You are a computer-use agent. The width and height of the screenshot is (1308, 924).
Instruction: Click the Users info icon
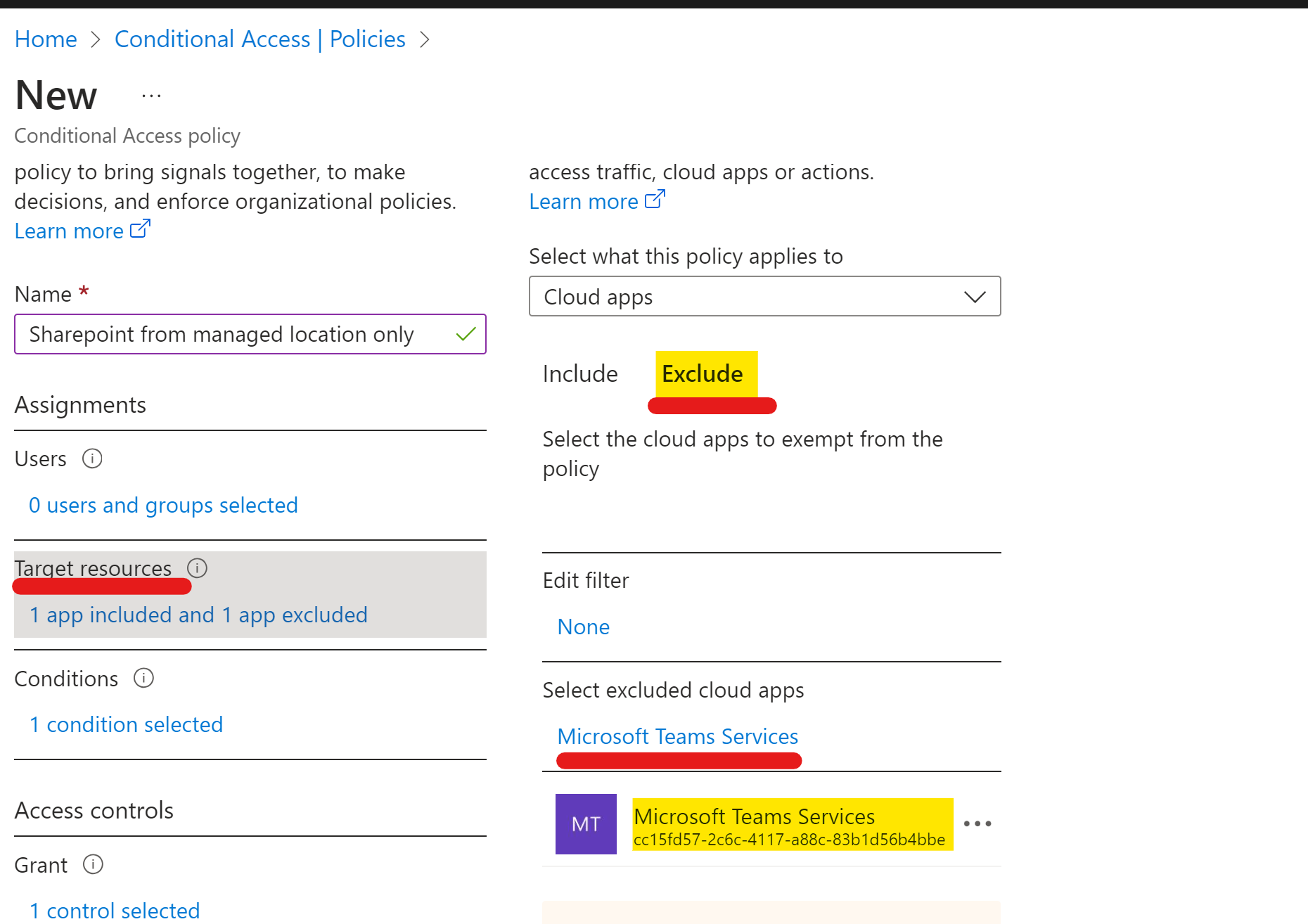coord(92,458)
